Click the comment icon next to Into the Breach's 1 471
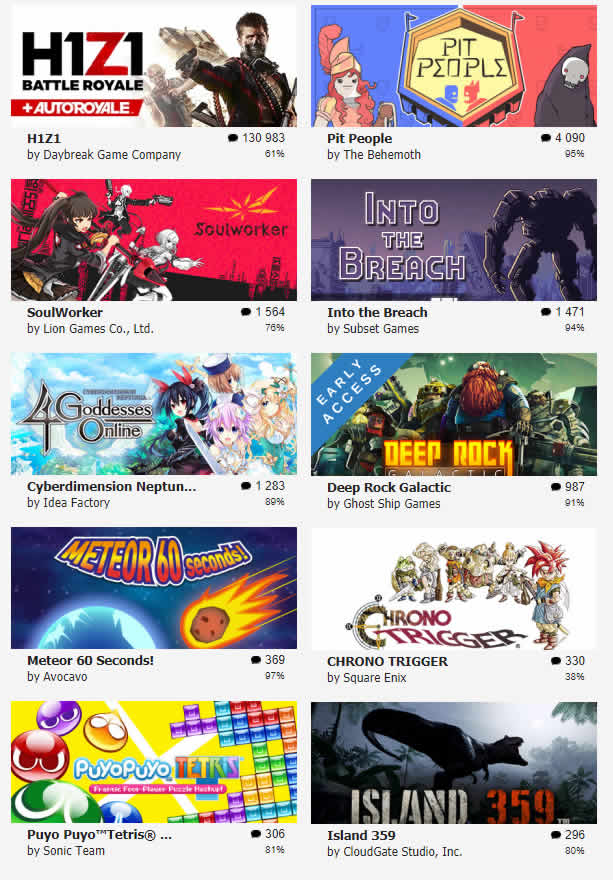The height and width of the screenshot is (880, 613). (546, 312)
